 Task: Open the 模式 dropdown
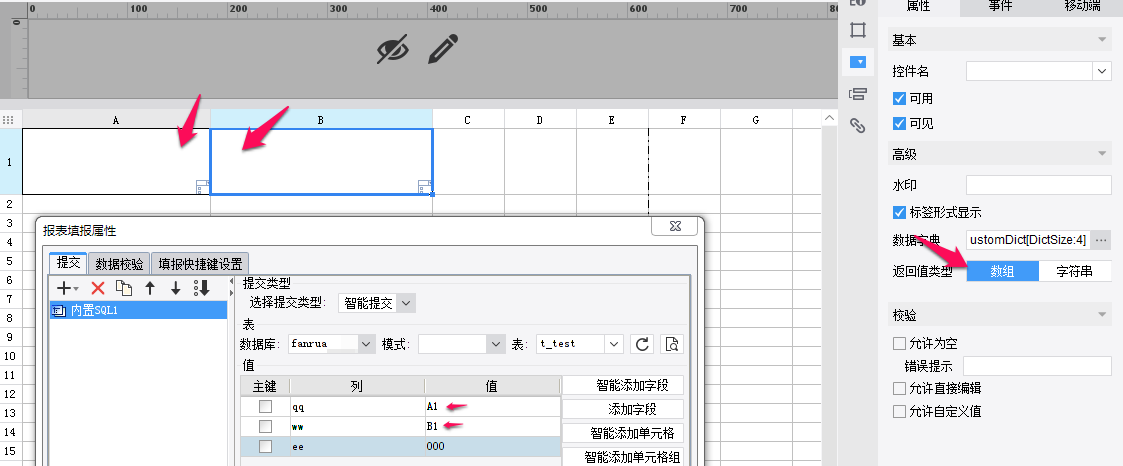tap(496, 344)
